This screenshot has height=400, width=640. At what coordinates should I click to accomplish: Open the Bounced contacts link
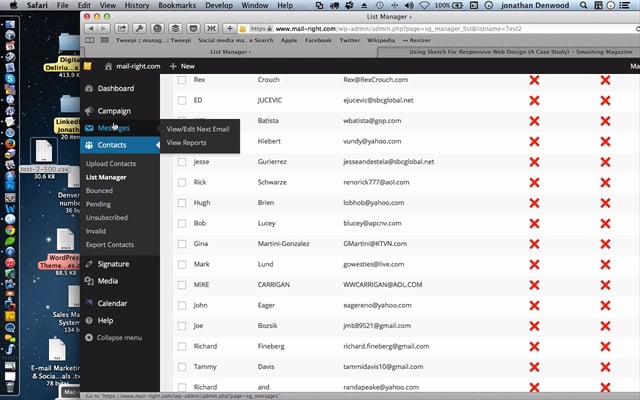(99, 191)
